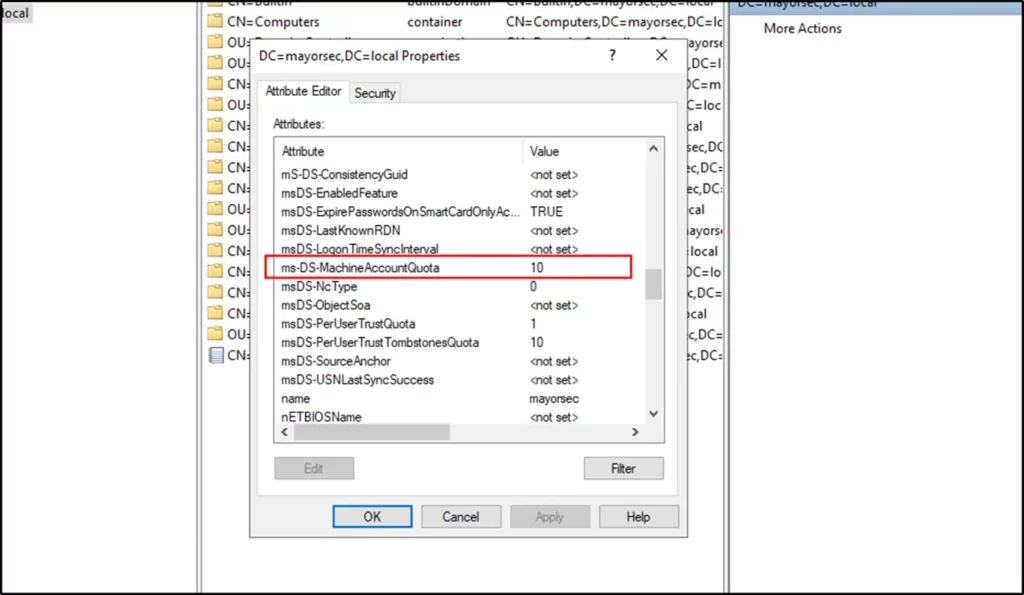This screenshot has width=1024, height=595.
Task: Close the Properties dialog with the X
Action: coord(661,56)
